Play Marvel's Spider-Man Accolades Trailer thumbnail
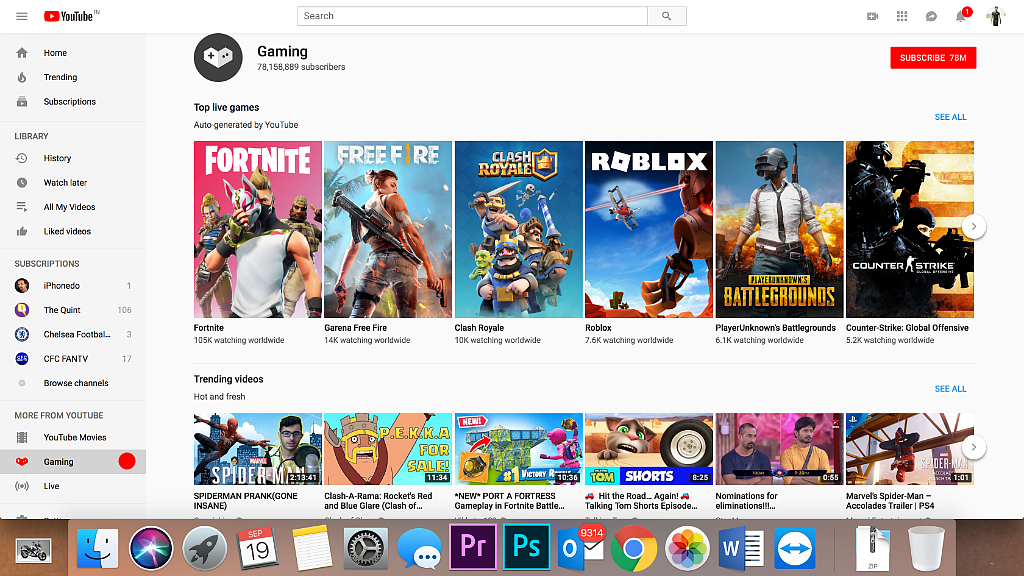 910,449
